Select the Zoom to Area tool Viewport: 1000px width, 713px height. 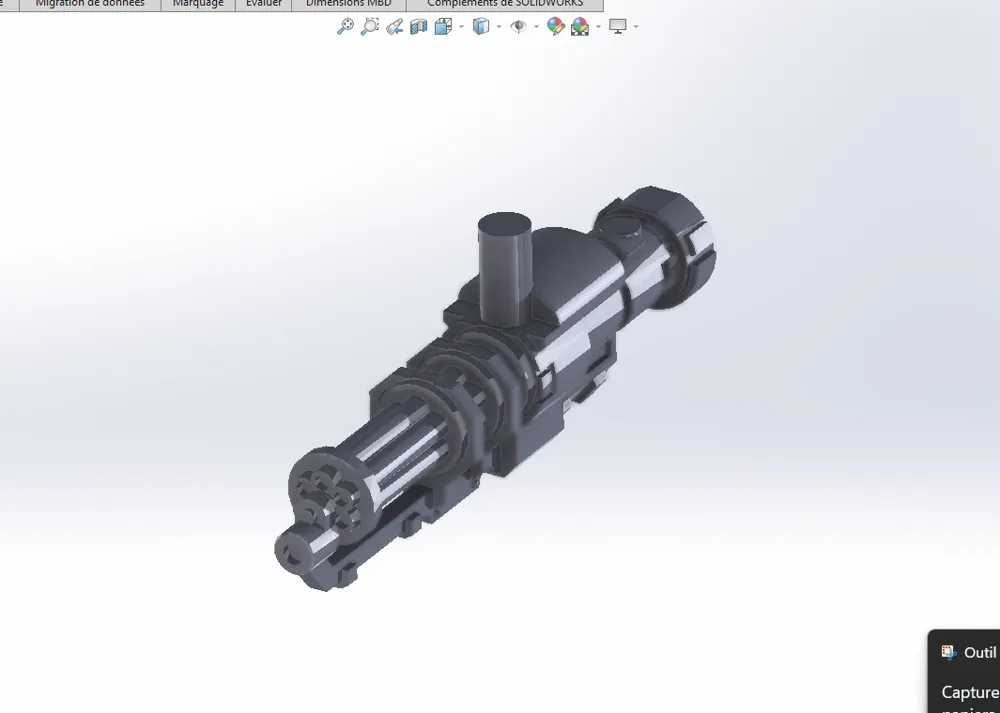[370, 27]
